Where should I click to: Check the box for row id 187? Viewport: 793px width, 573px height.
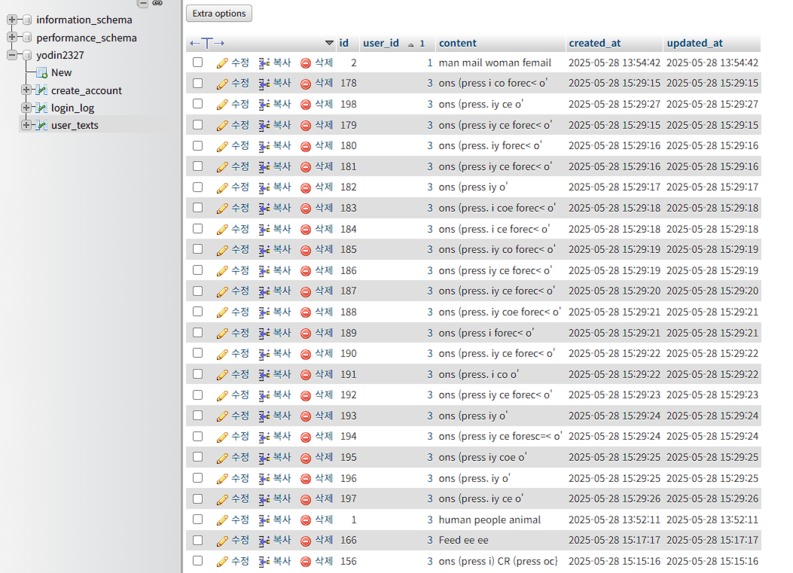(x=198, y=291)
